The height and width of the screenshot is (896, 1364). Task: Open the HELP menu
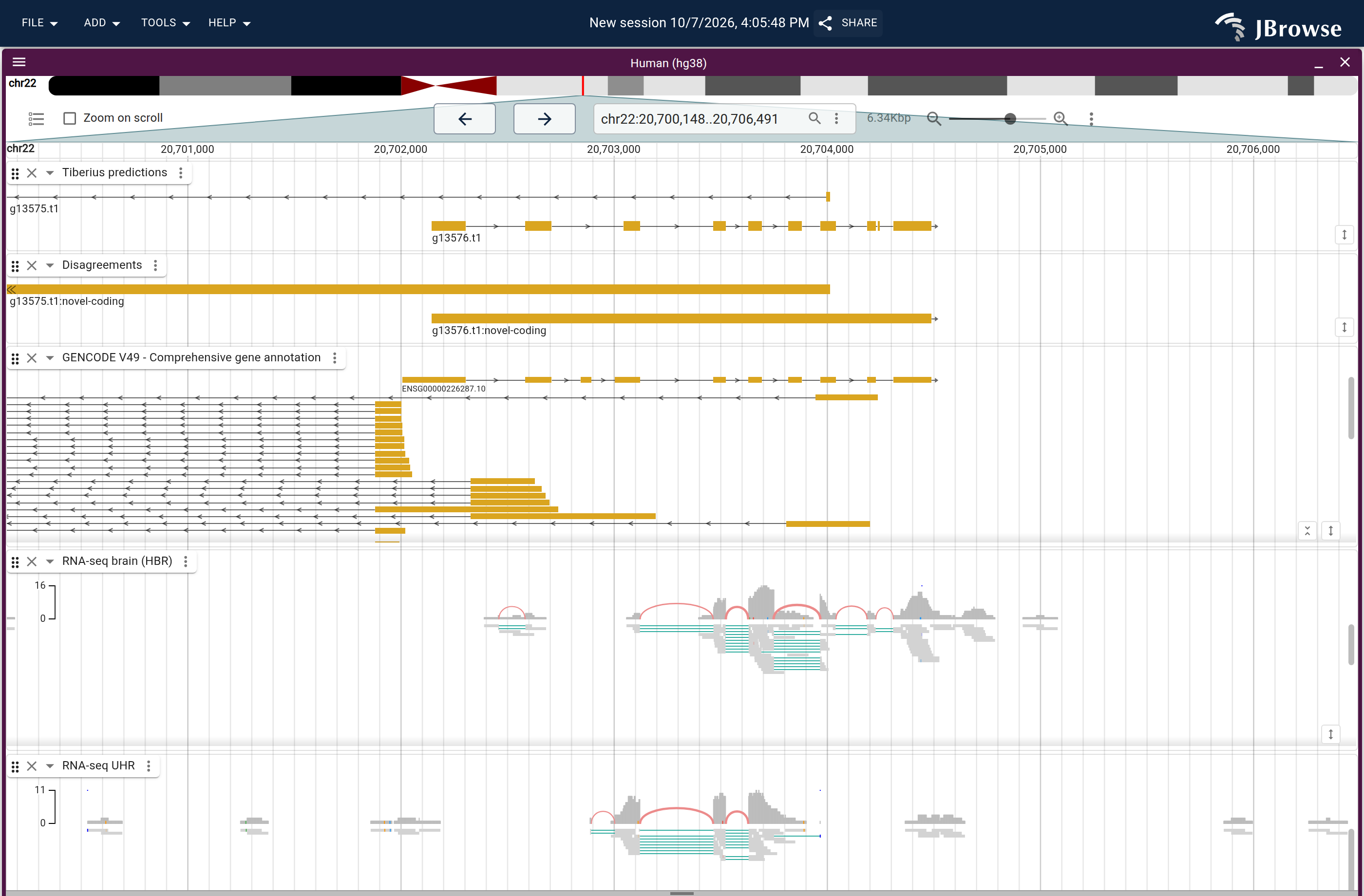click(229, 23)
